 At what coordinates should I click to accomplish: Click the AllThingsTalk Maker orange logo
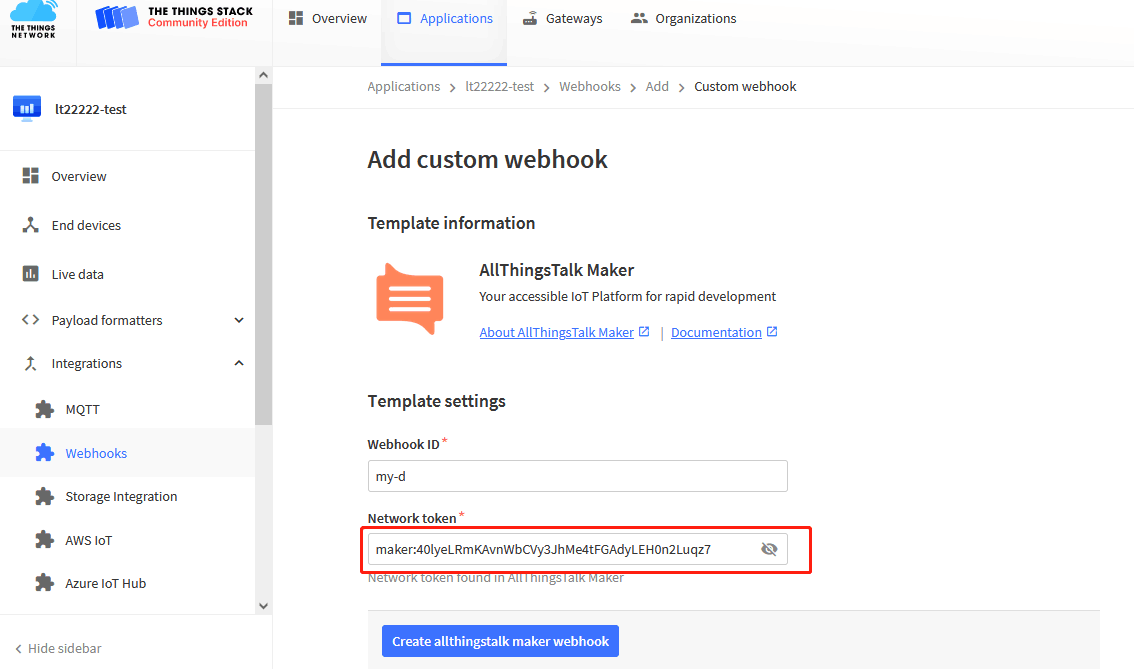(x=409, y=299)
